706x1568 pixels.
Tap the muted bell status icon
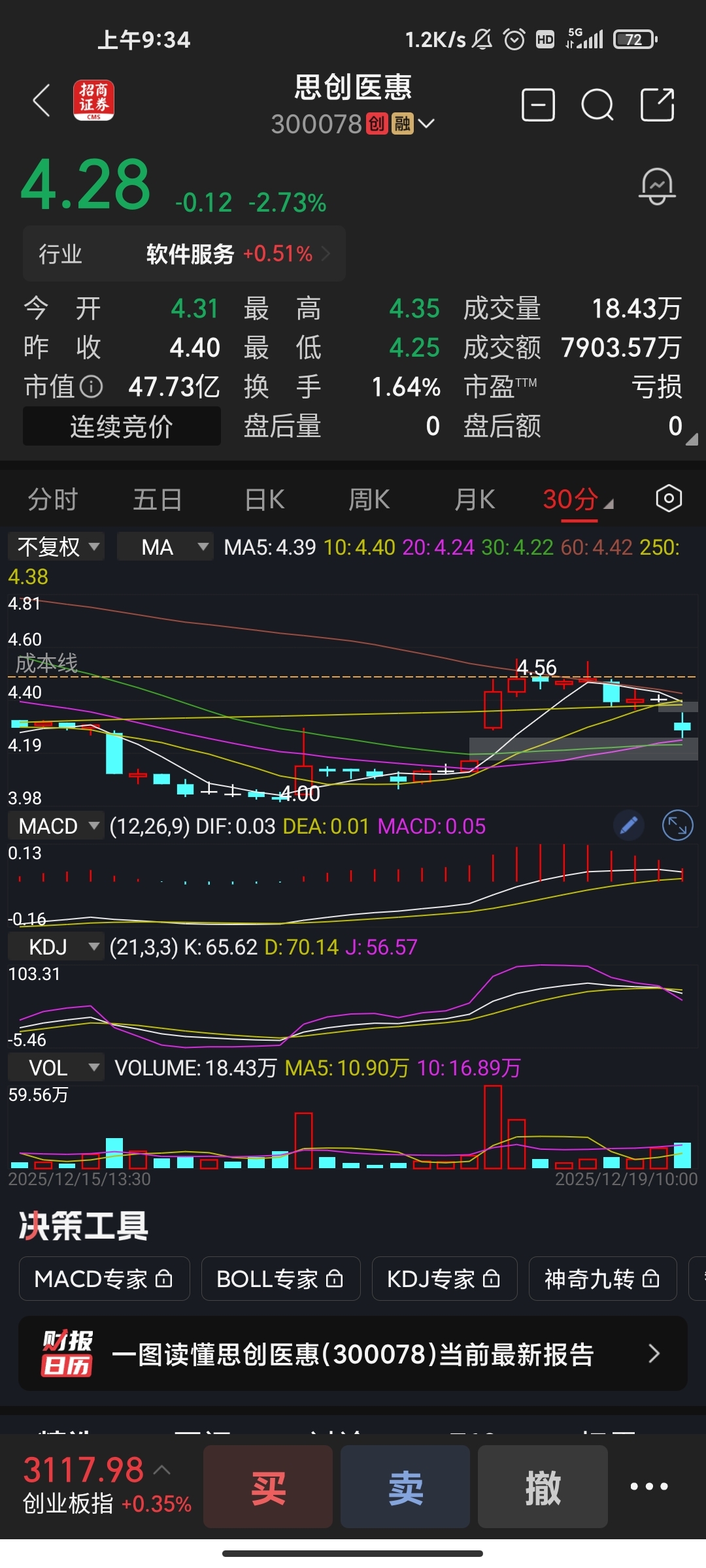[482, 40]
